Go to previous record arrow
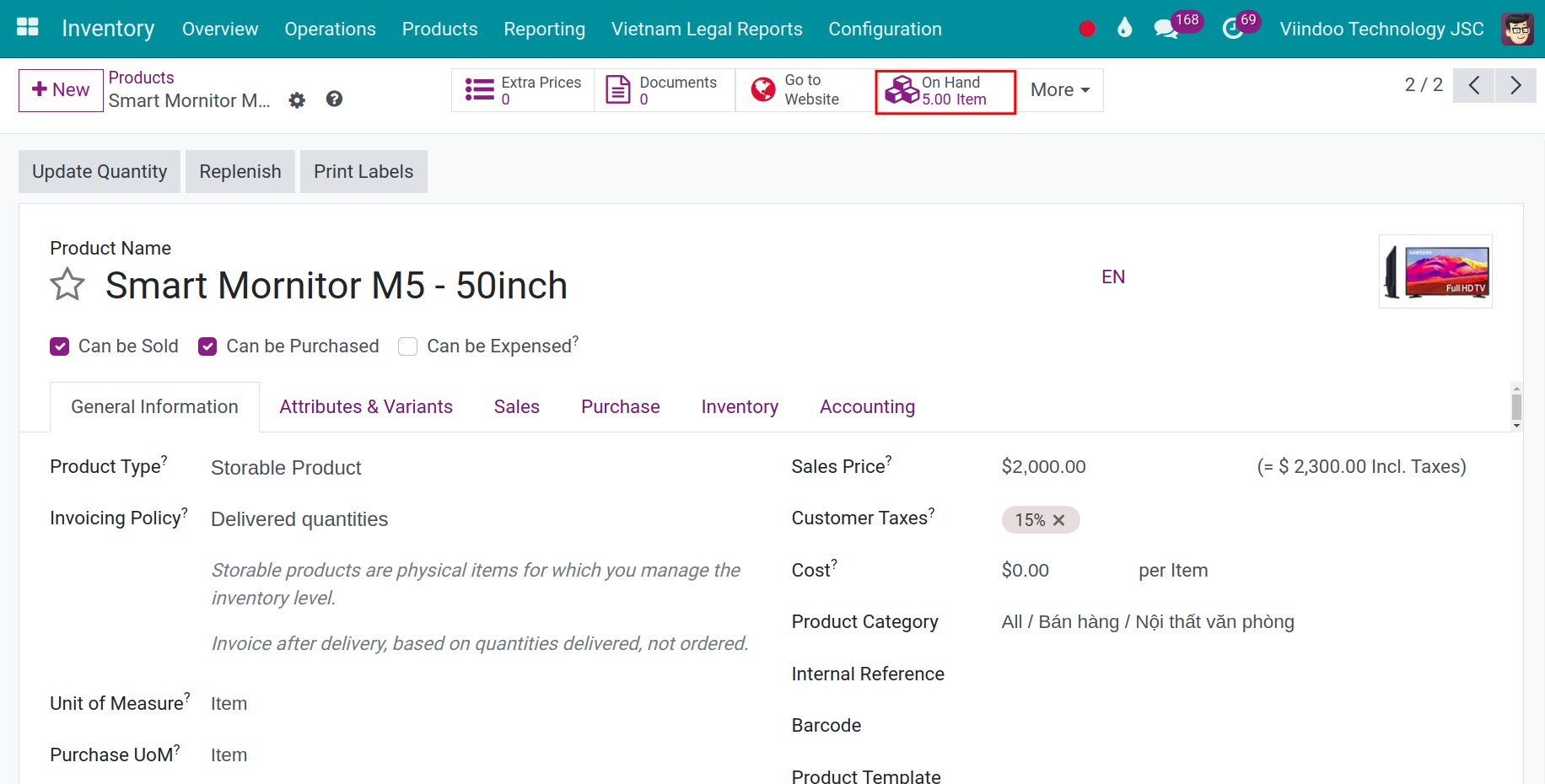 tap(1474, 86)
